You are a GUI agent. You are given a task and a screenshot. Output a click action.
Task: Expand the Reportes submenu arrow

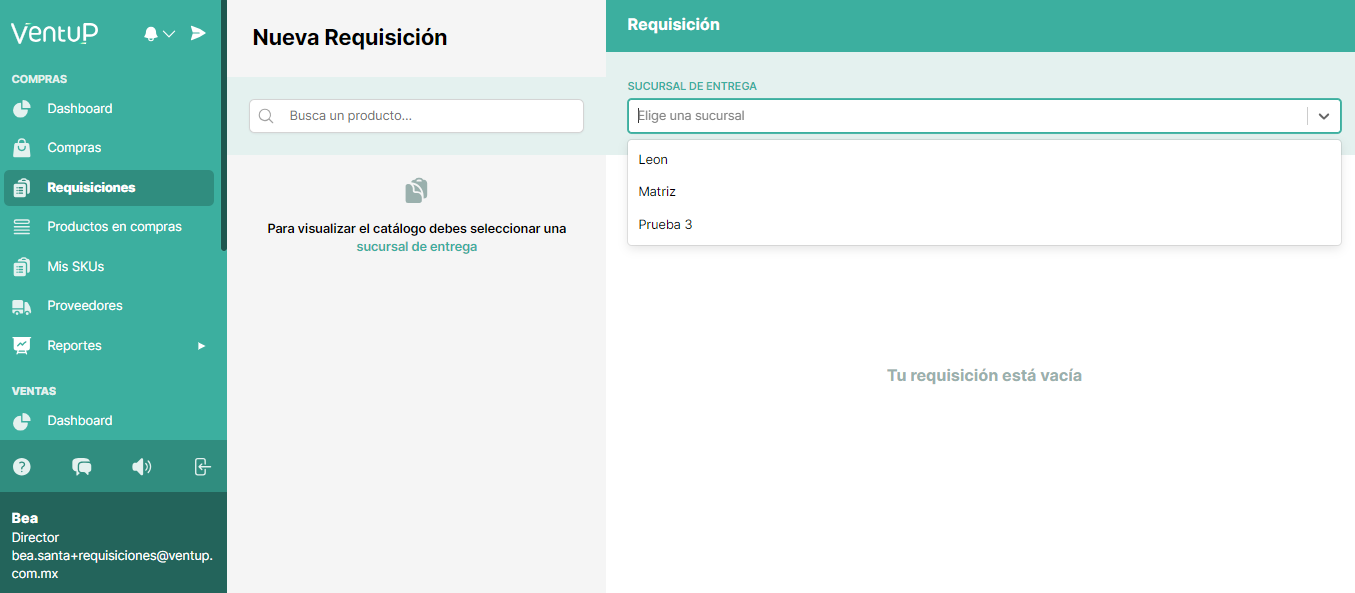pyautogui.click(x=200, y=345)
